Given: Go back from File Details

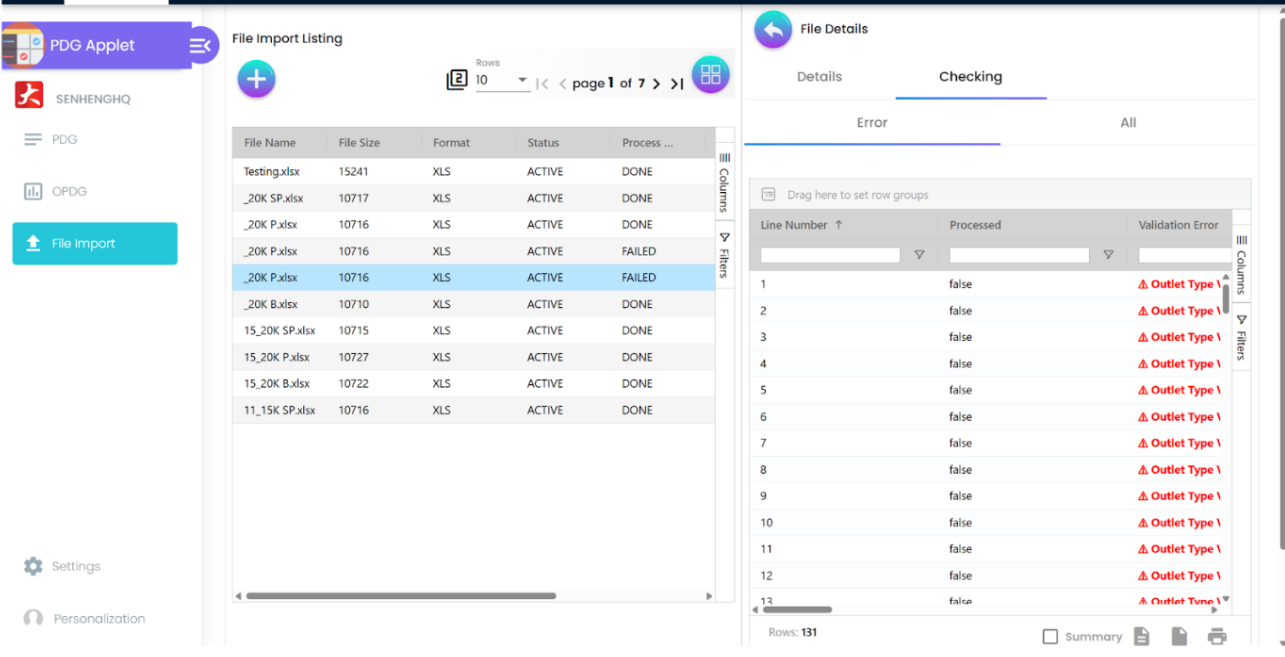Looking at the screenshot, I should pos(772,29).
